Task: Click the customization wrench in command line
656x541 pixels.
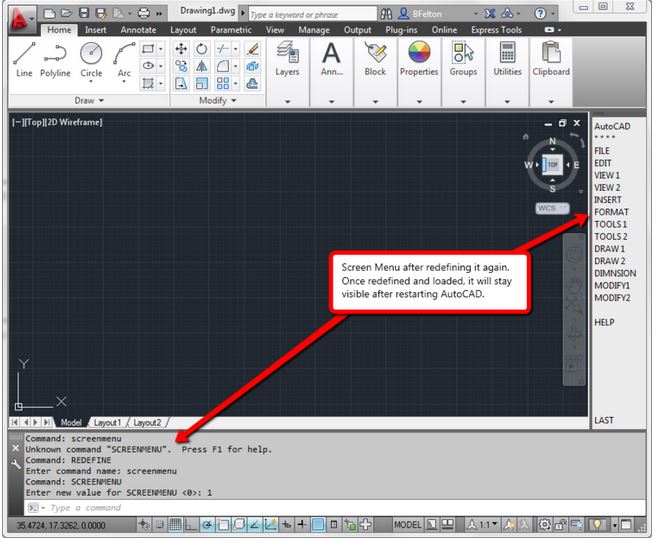Action: tap(15, 464)
